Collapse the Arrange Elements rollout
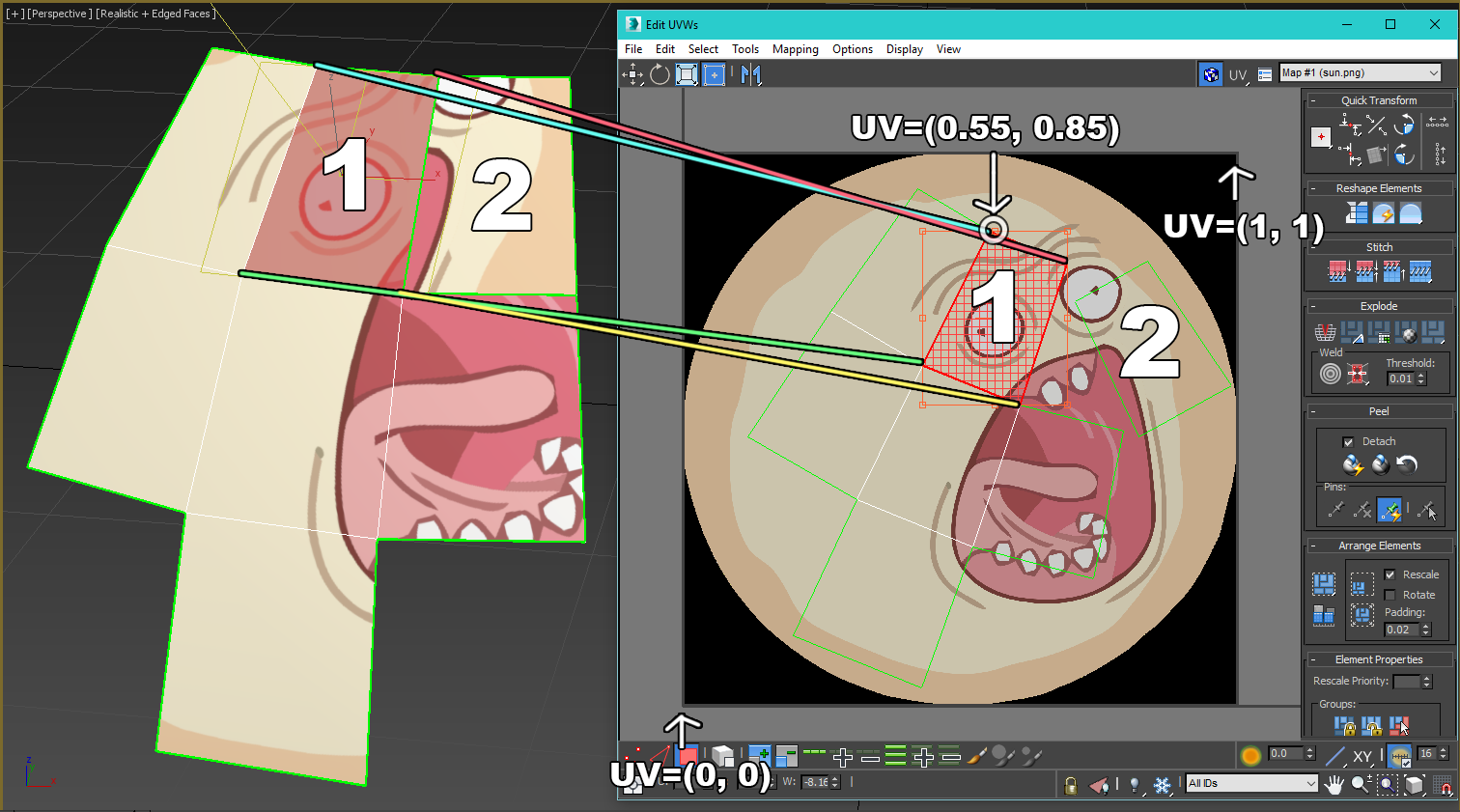Viewport: 1460px width, 812px height. pos(1379,546)
